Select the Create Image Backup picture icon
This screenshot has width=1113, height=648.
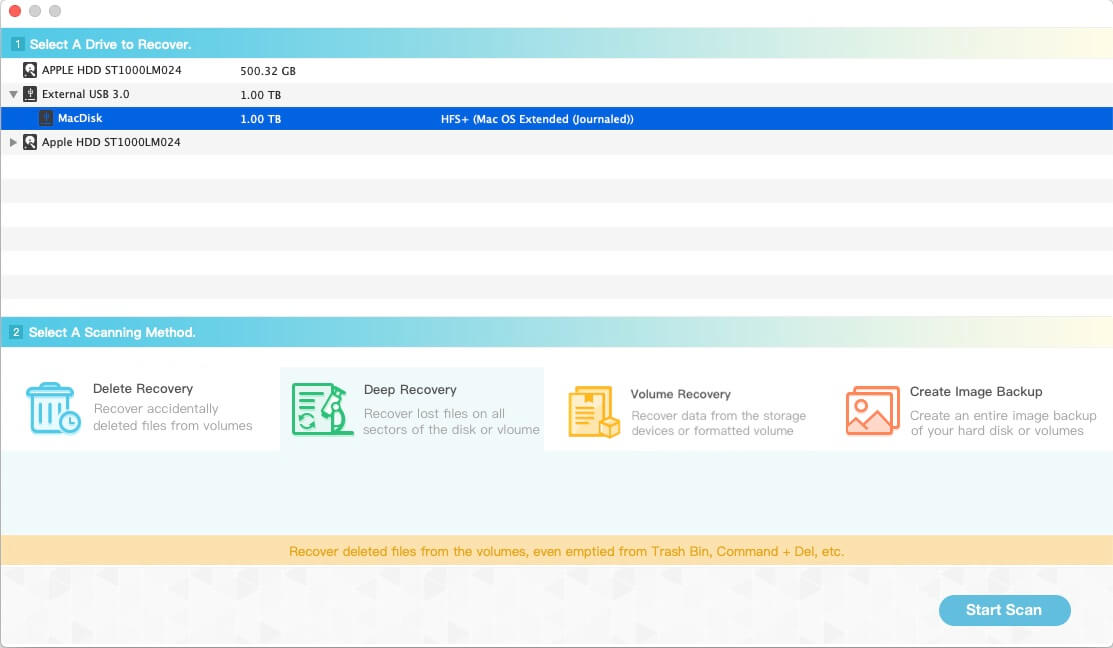coord(872,410)
